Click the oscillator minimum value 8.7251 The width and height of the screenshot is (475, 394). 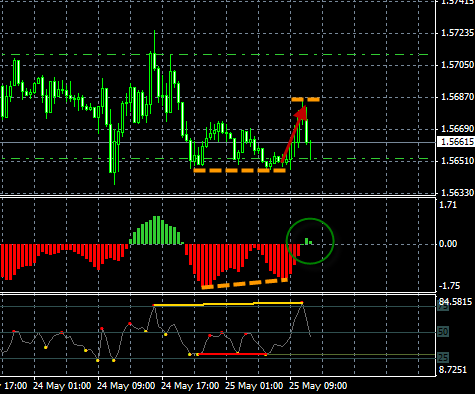tap(453, 370)
